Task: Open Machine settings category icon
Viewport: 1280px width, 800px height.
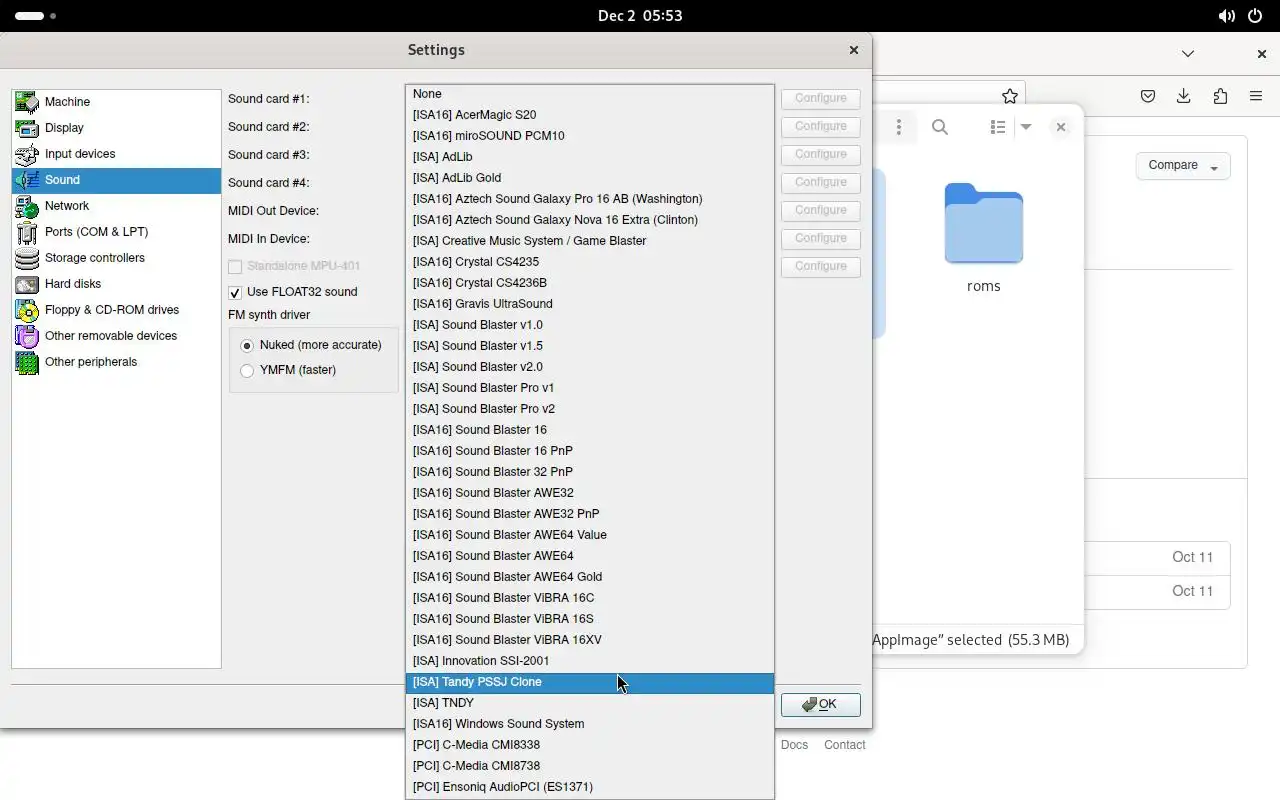Action: [x=27, y=102]
